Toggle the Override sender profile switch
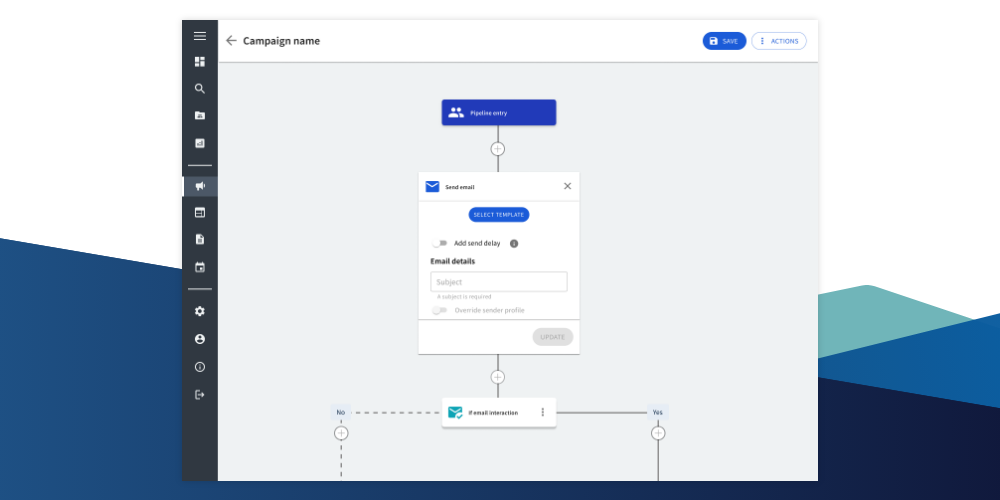Viewport: 1000px width, 500px height. (x=440, y=310)
